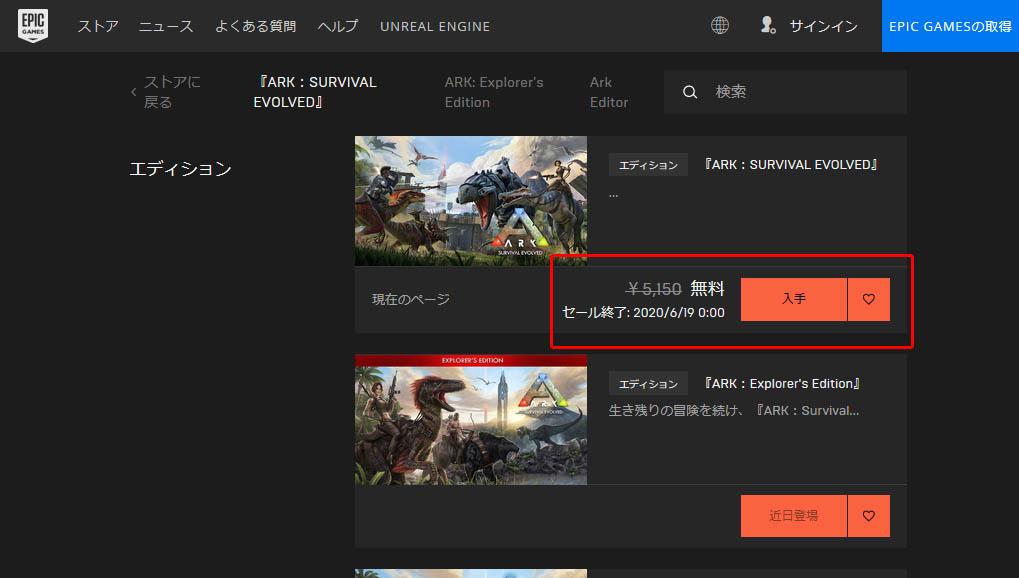1019x578 pixels.
Task: Open the ニュース menu item
Action: point(166,26)
